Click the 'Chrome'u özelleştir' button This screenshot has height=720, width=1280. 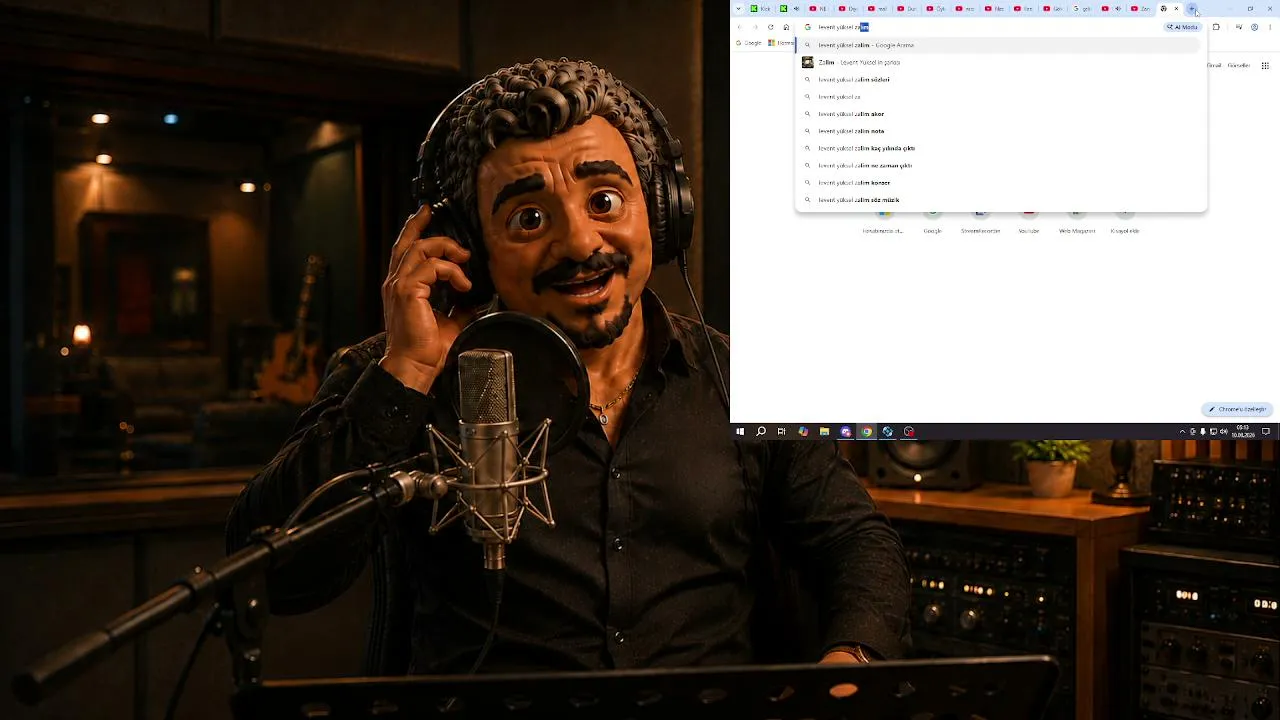(x=1237, y=409)
